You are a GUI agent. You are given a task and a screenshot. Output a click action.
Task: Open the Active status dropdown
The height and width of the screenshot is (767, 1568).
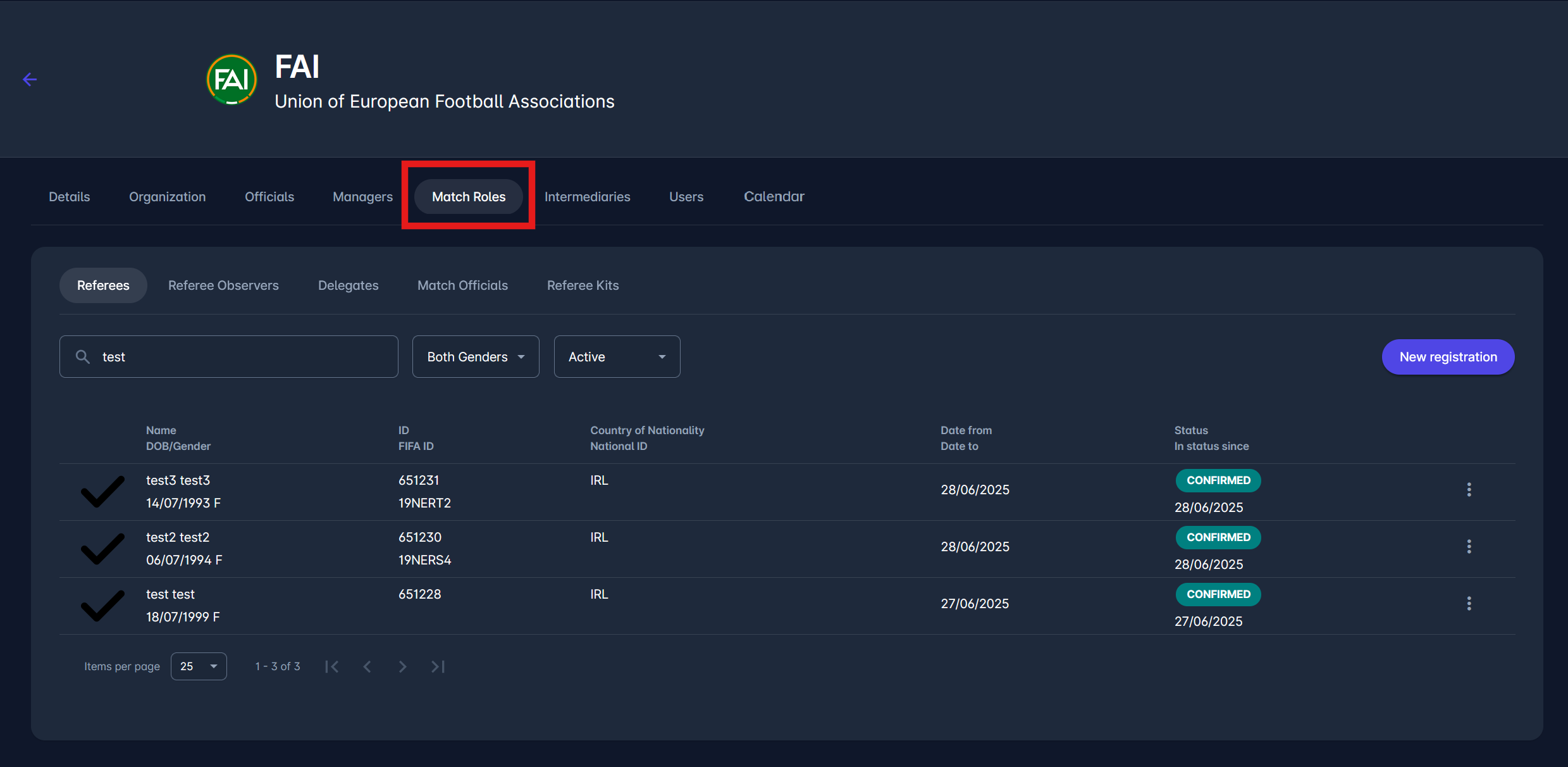(x=617, y=357)
